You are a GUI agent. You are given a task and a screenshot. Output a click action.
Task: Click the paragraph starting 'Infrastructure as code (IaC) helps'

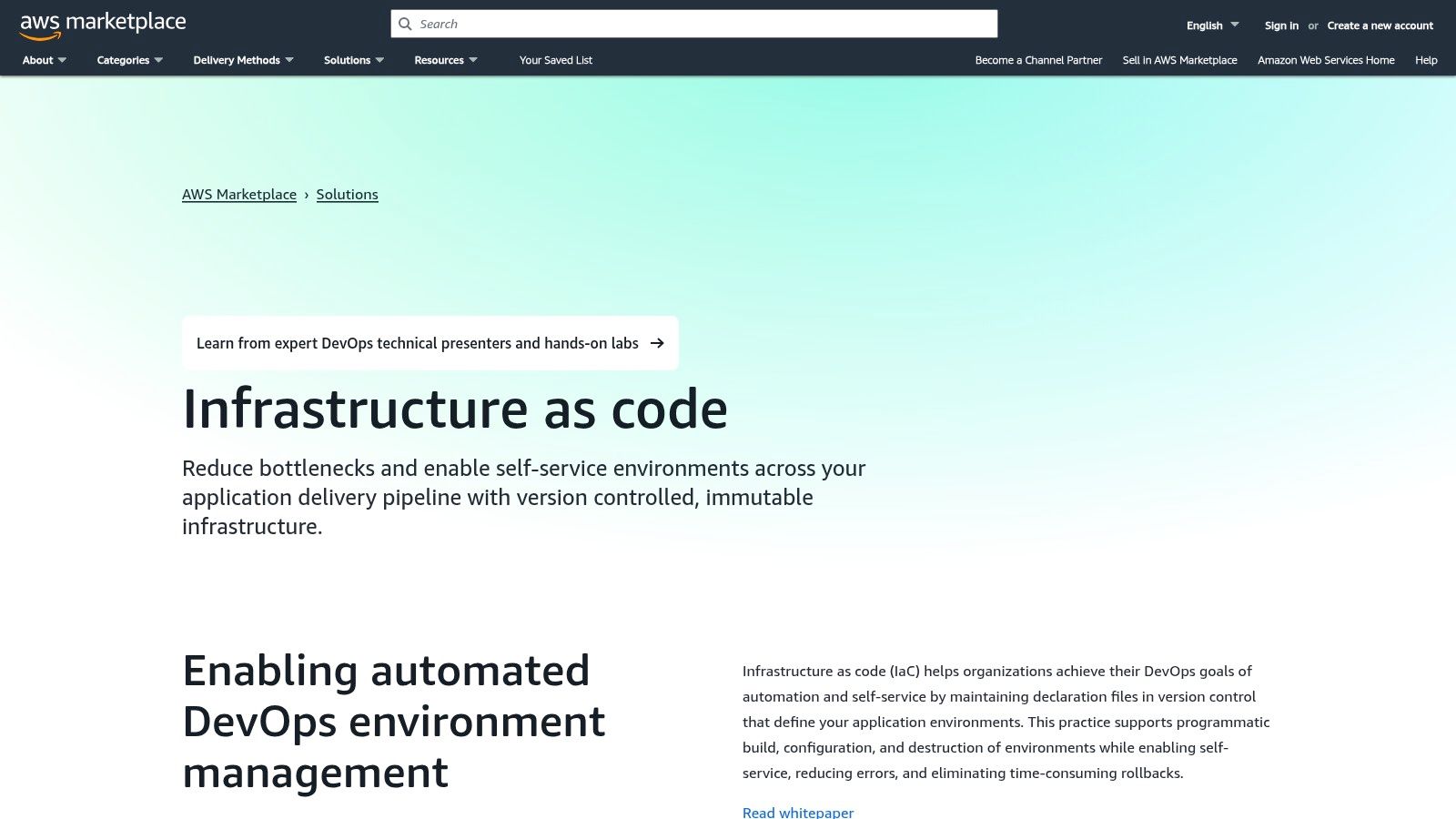click(x=1006, y=722)
